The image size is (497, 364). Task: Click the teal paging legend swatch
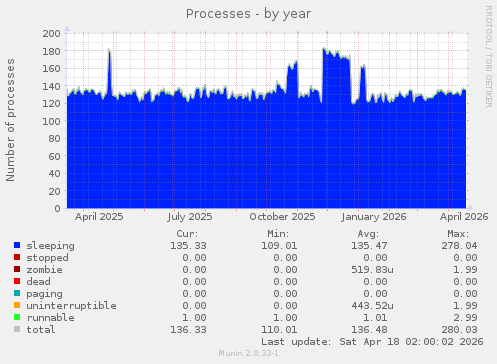coord(17,293)
